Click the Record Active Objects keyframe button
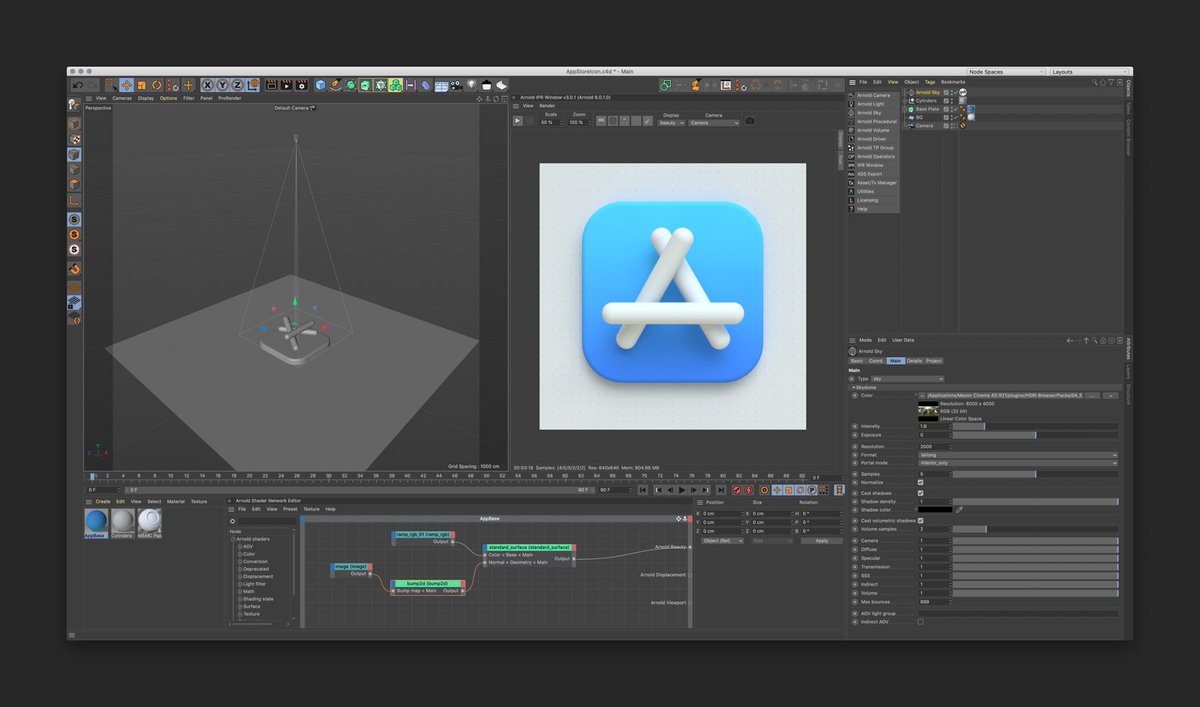The height and width of the screenshot is (707, 1200). 737,490
